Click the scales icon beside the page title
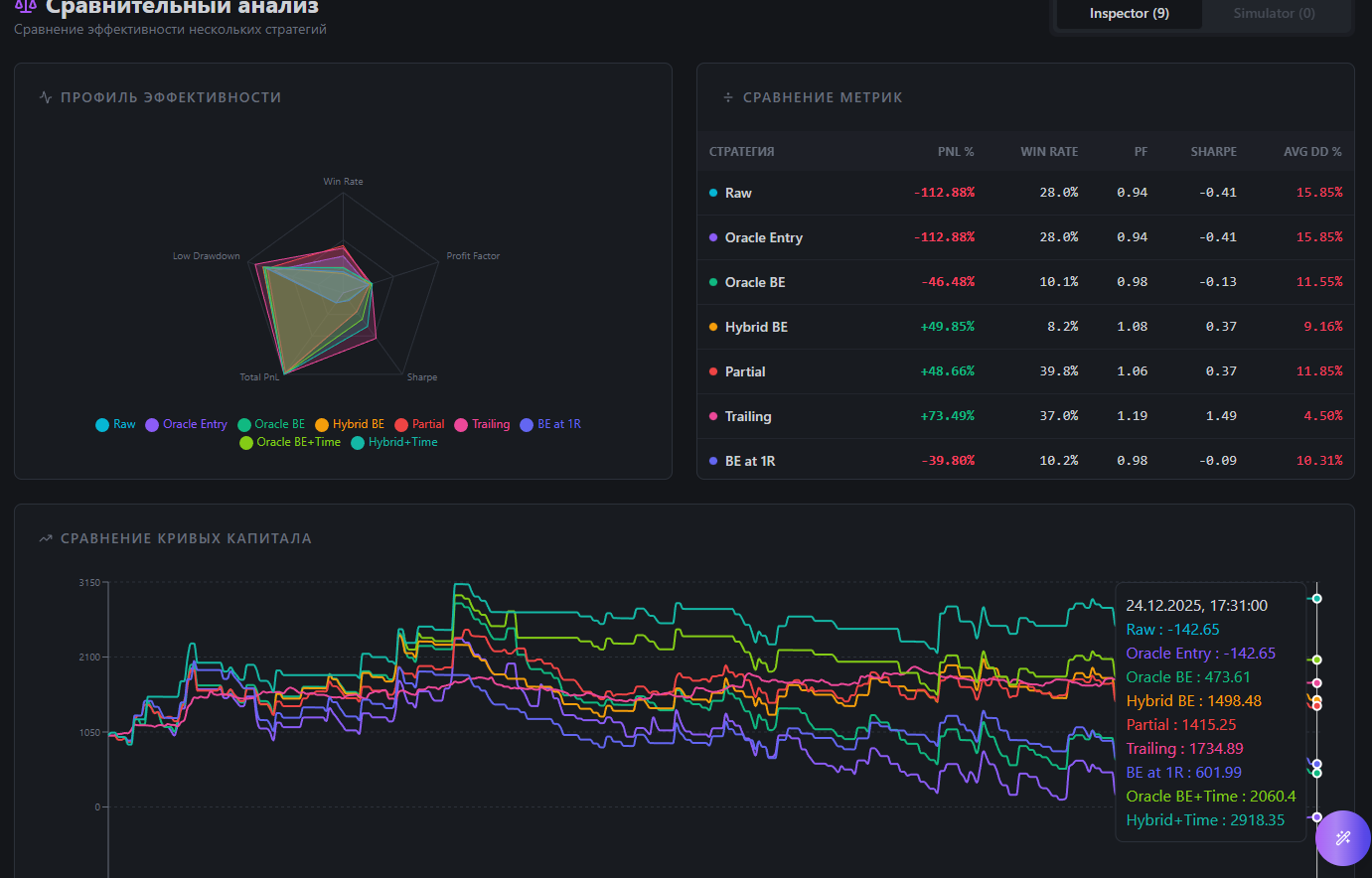The image size is (1372, 878). tap(26, 6)
